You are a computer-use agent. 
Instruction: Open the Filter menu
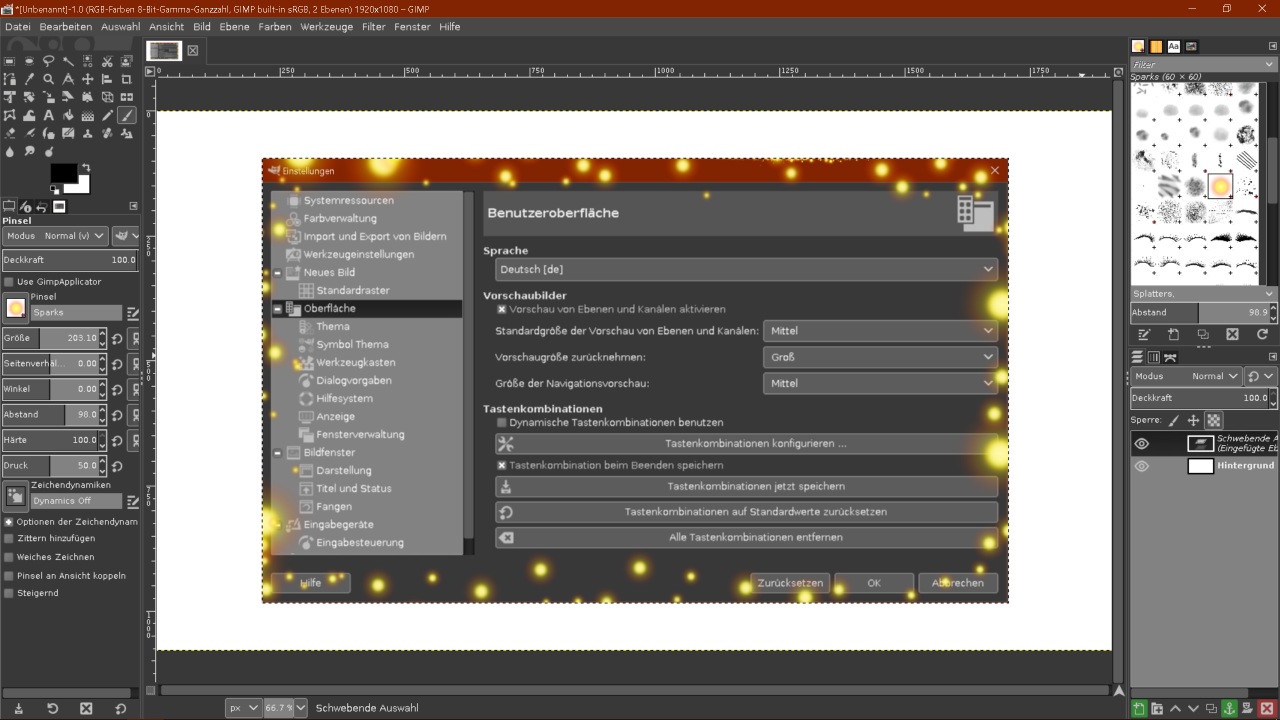pyautogui.click(x=373, y=27)
